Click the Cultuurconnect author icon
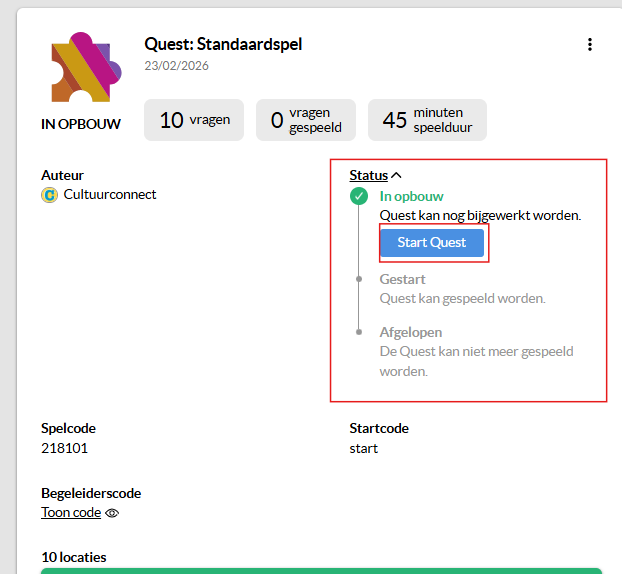The image size is (622, 574). pyautogui.click(x=49, y=195)
